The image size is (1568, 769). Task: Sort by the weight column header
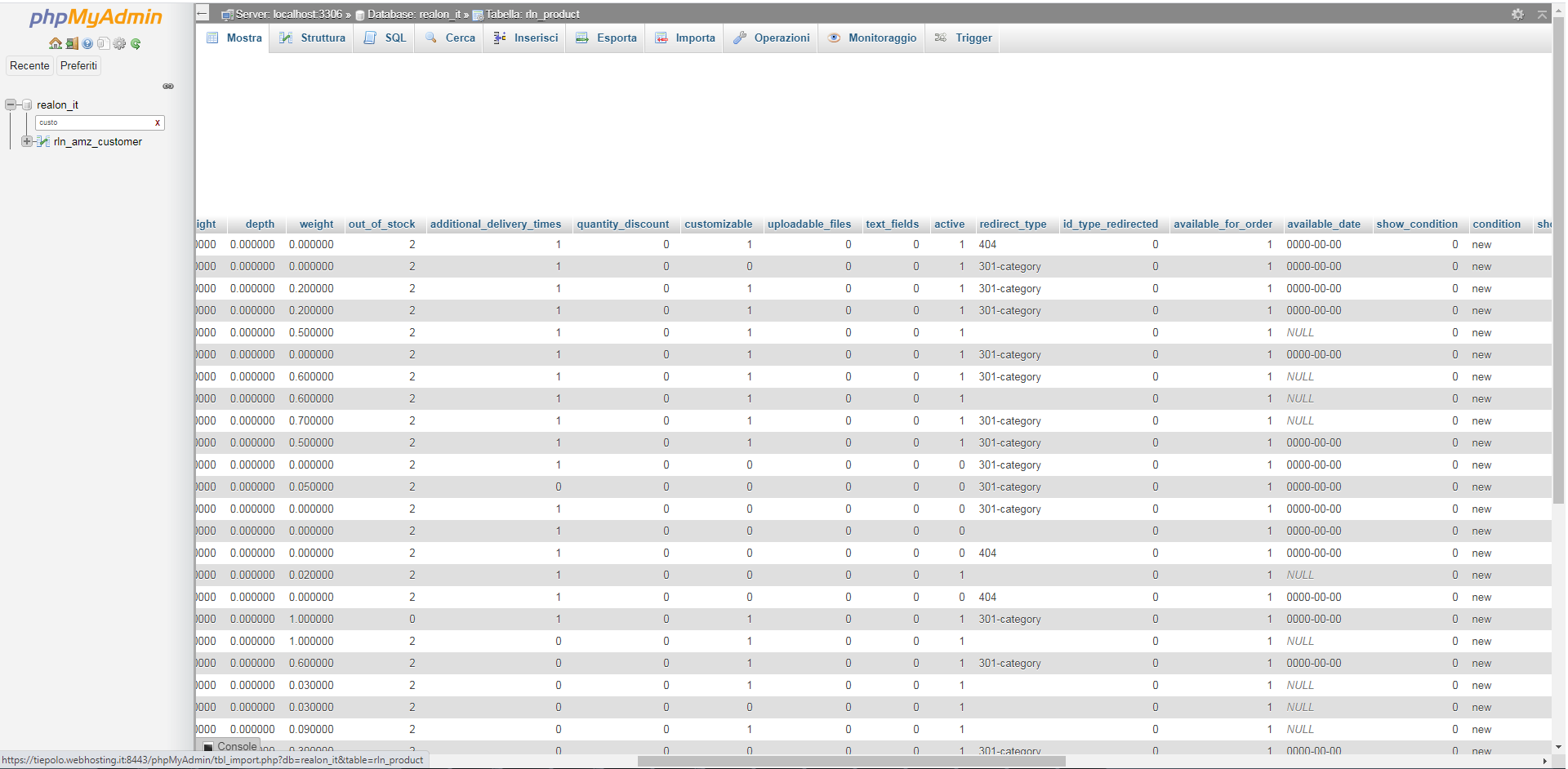pyautogui.click(x=316, y=224)
